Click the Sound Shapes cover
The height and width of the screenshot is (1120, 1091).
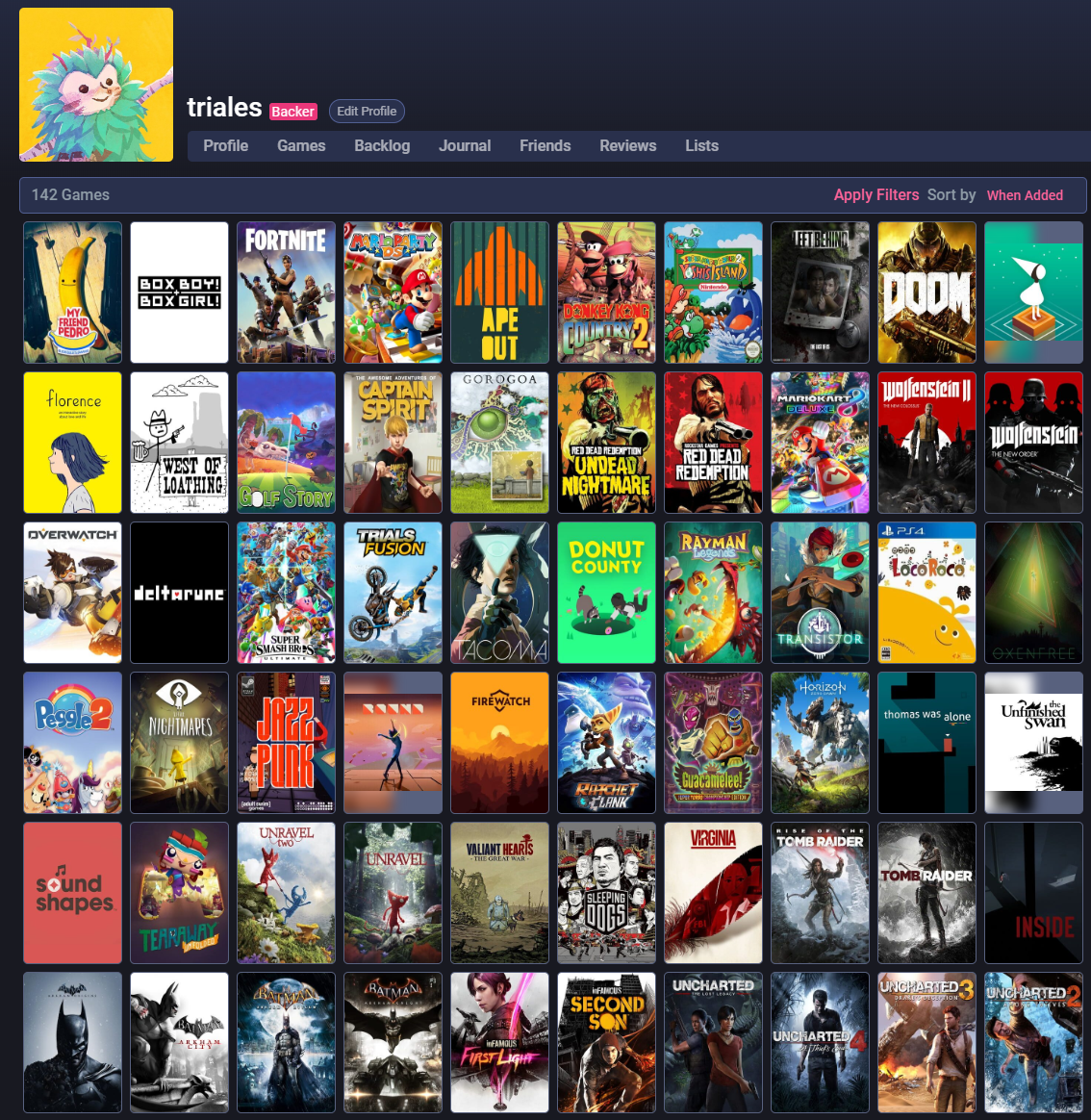[x=73, y=893]
